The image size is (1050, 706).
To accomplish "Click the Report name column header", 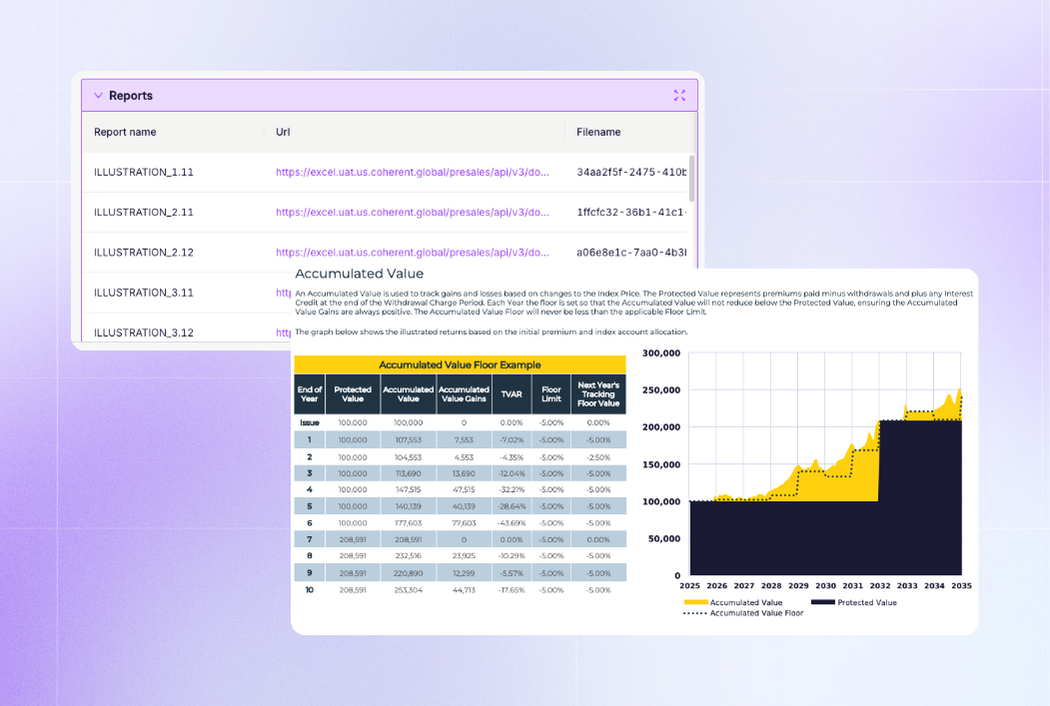I will pos(125,132).
